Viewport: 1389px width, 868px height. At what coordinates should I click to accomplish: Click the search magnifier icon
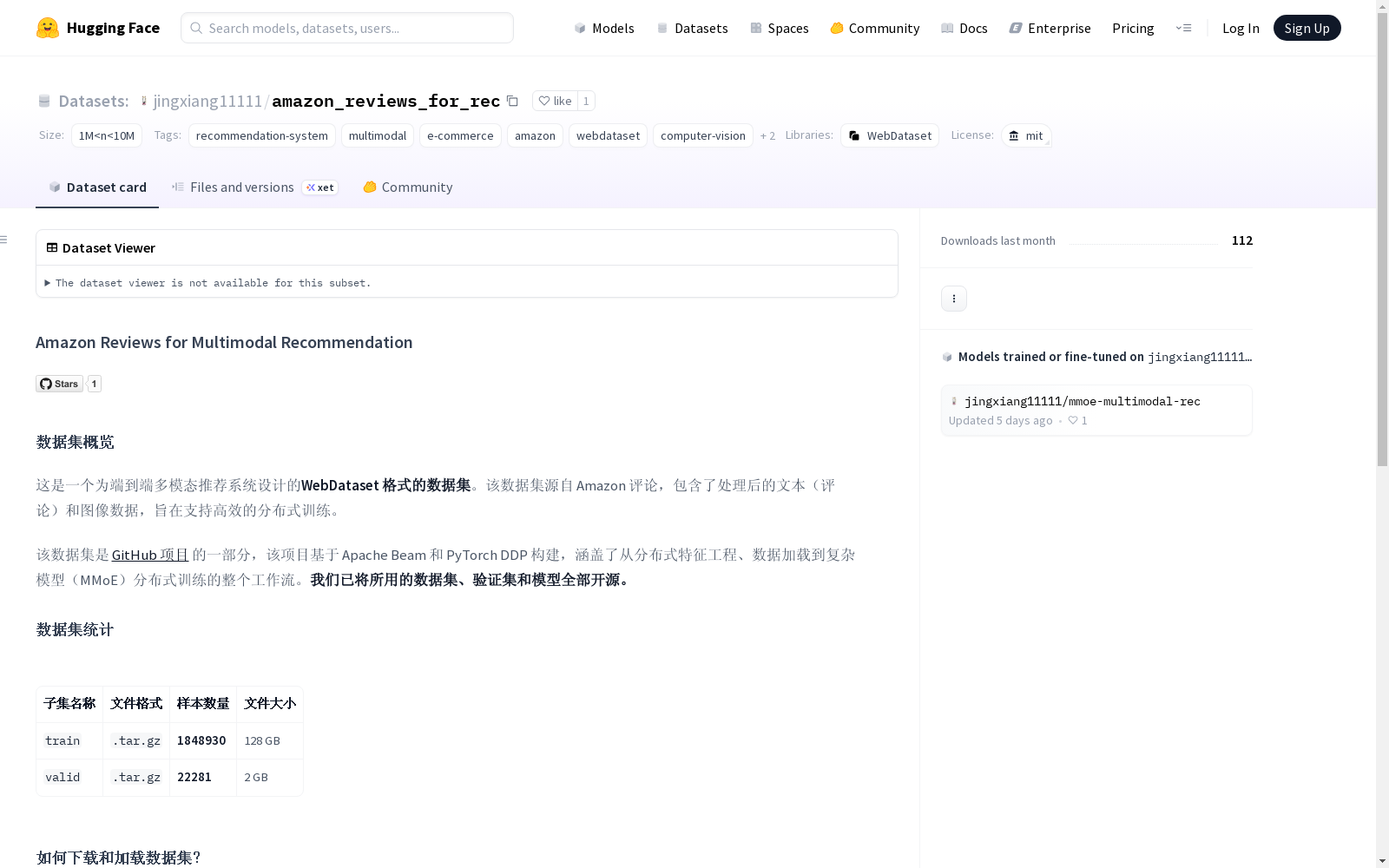[x=196, y=28]
